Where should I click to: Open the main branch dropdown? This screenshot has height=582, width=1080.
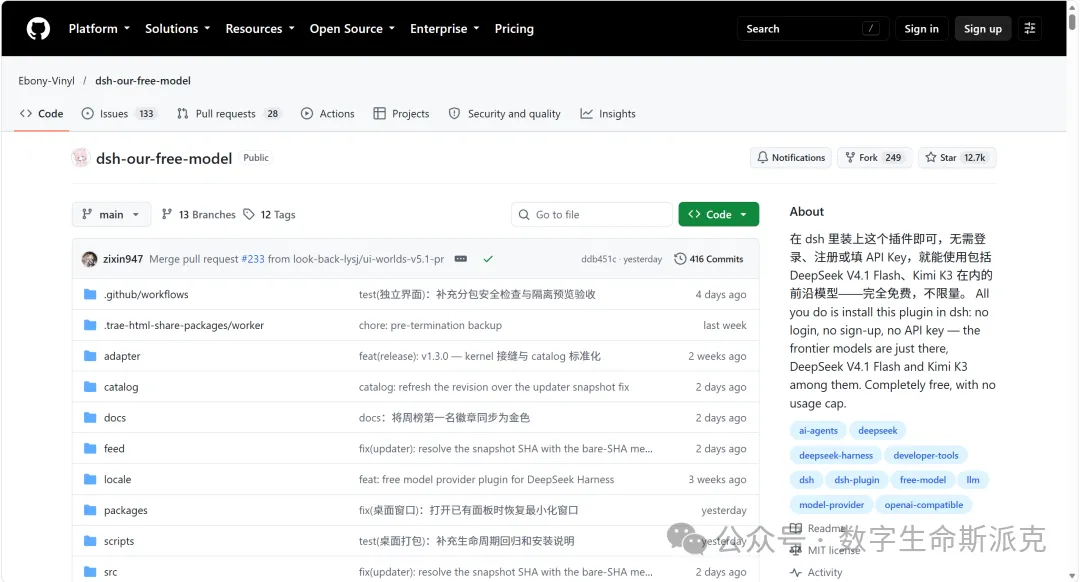111,215
